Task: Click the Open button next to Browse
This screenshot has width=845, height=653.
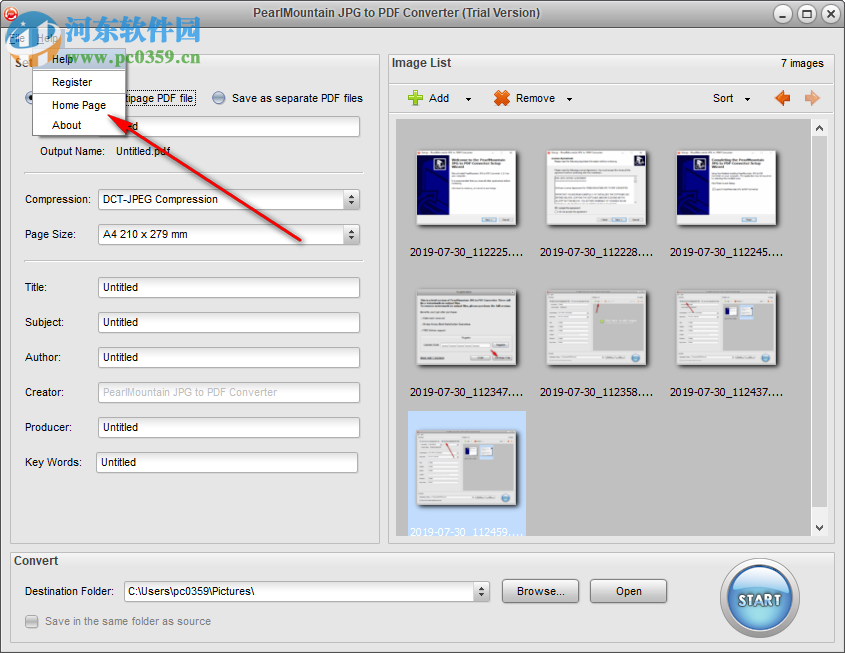Action: pyautogui.click(x=628, y=591)
